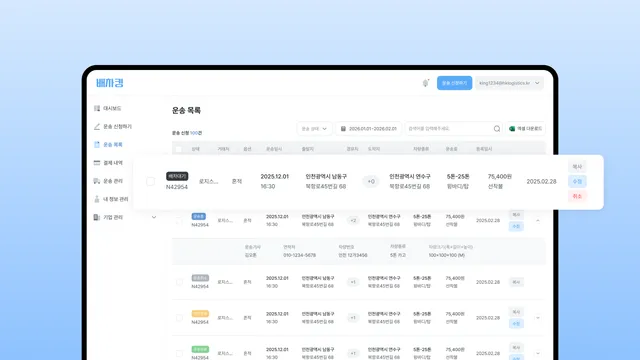Open the king1234 account dropdown

(x=509, y=83)
